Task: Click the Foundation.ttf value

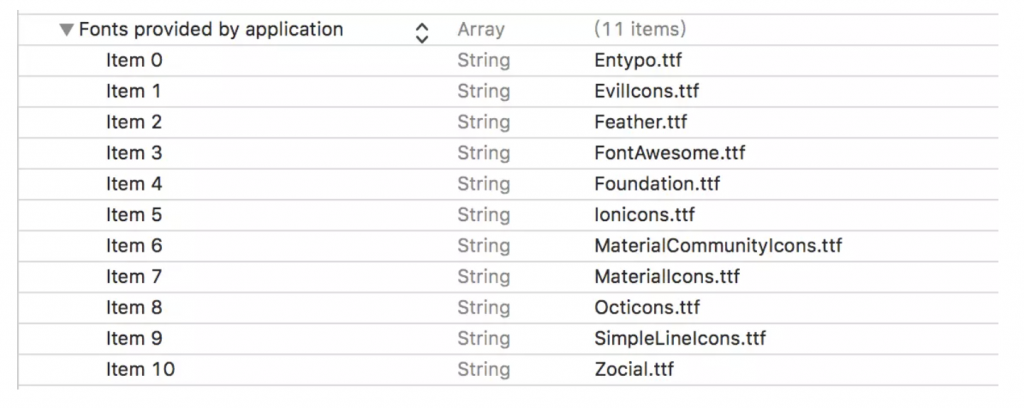Action: (x=657, y=184)
